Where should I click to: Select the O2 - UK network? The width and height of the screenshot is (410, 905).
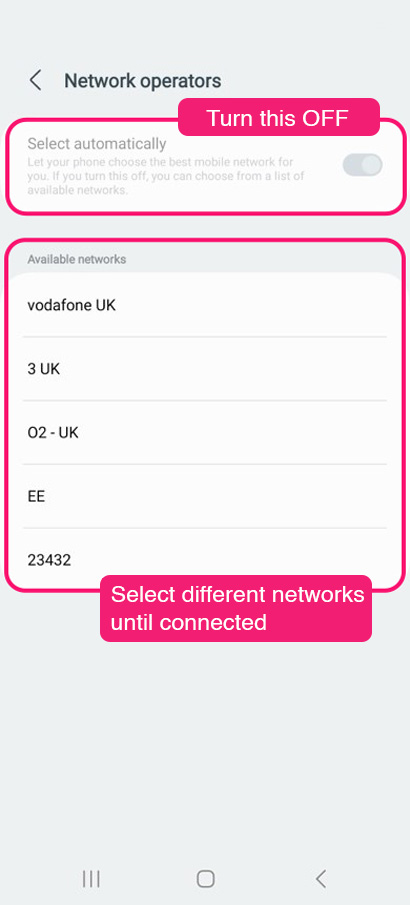point(204,432)
